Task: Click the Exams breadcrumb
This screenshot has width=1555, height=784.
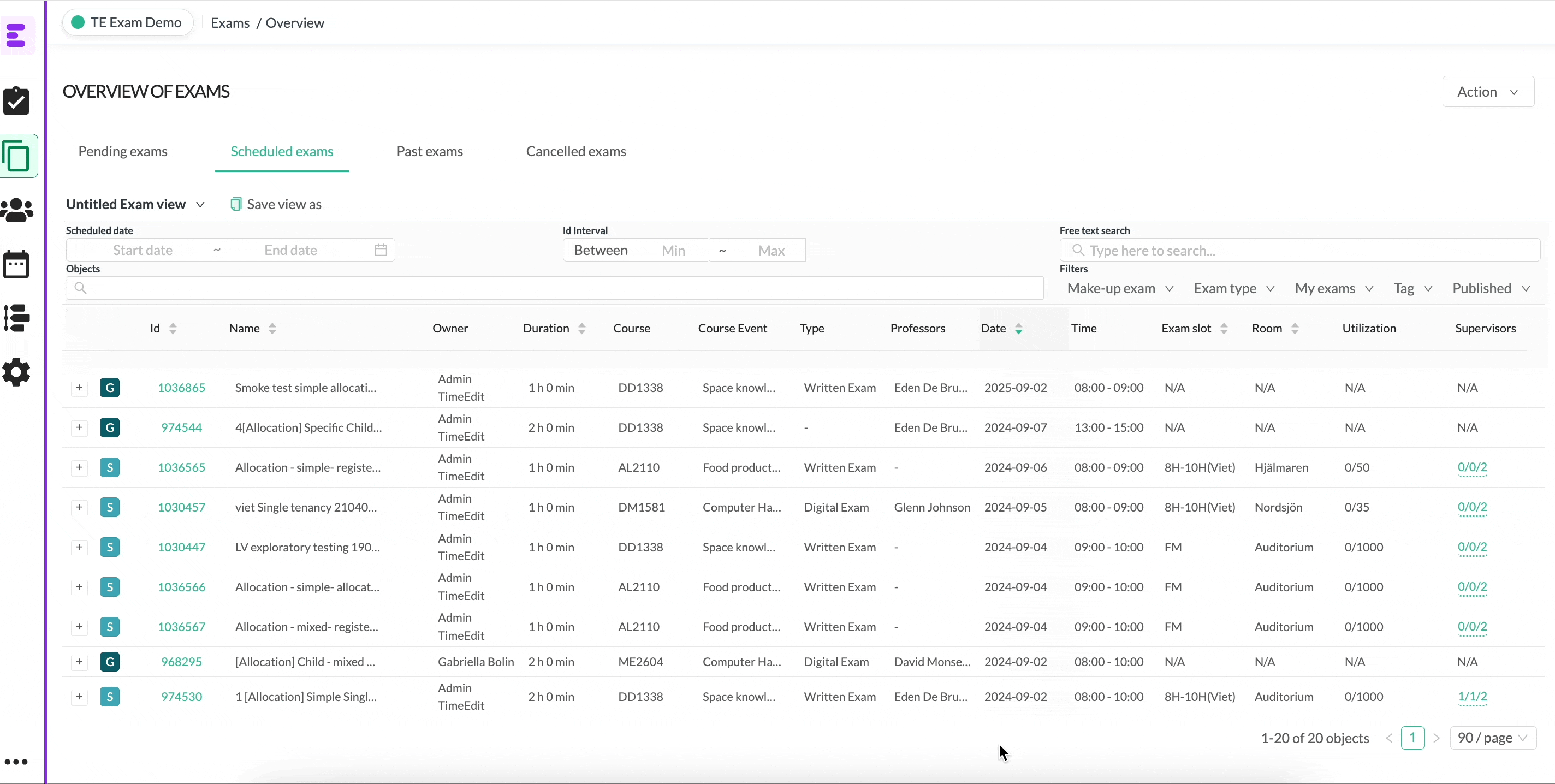Action: click(x=230, y=23)
